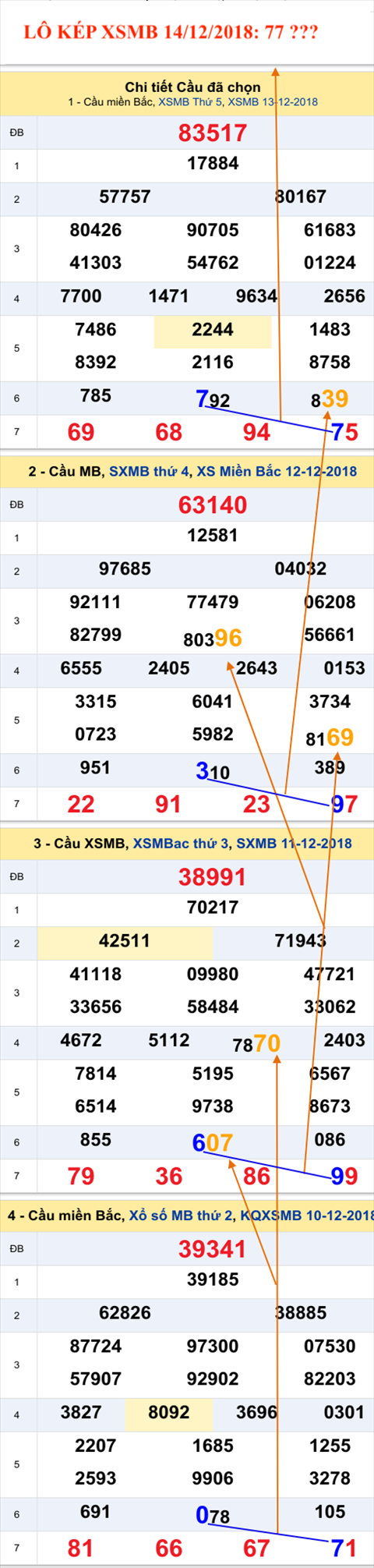Select the red prize 7 number 66

pos(168,1548)
